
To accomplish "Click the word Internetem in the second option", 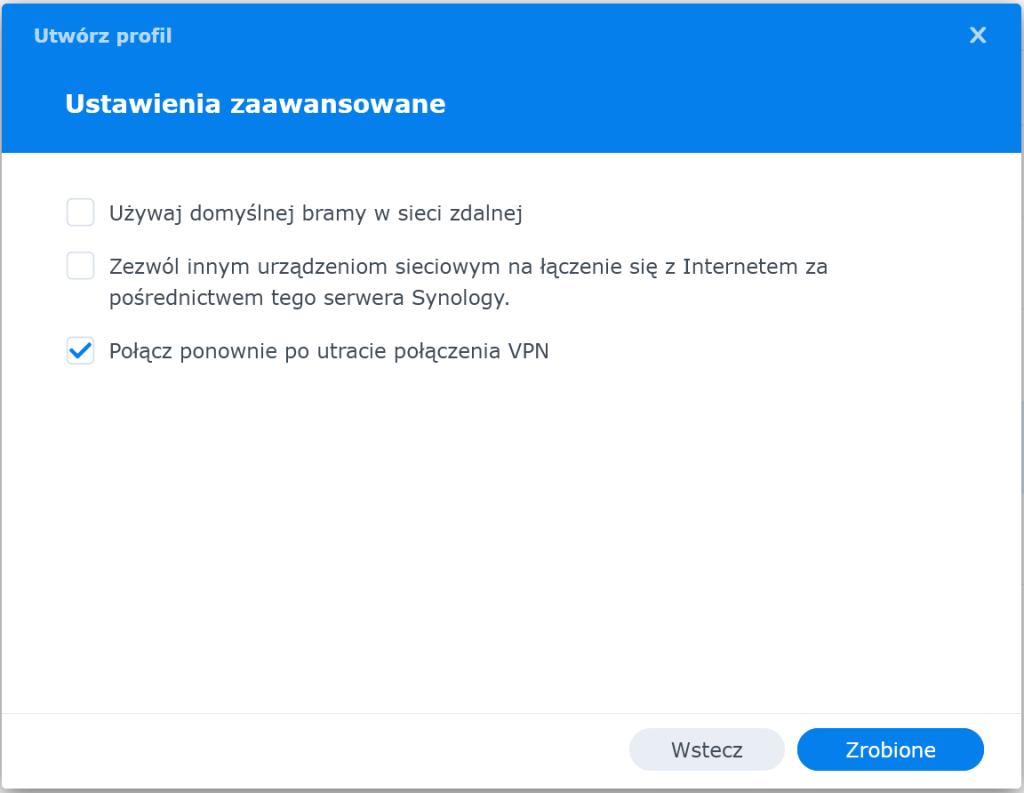I will pyautogui.click(x=745, y=267).
